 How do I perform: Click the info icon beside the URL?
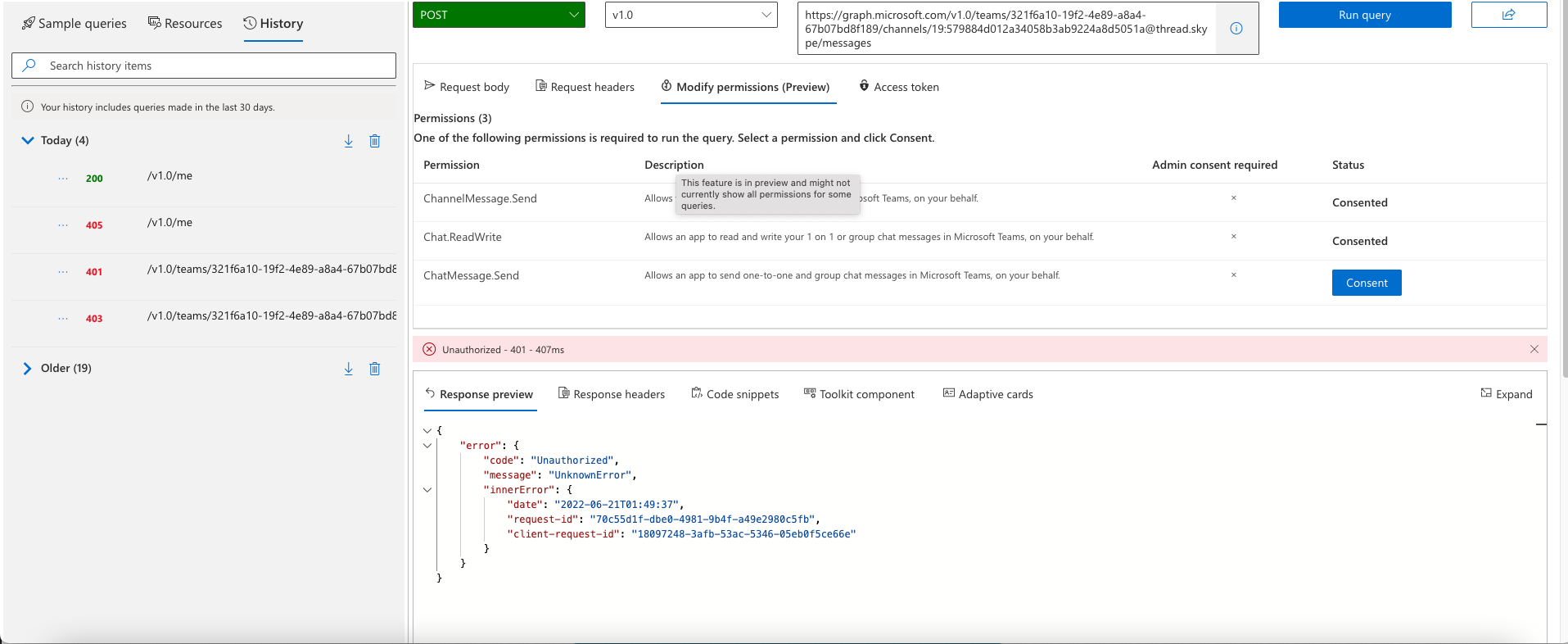pos(1236,29)
